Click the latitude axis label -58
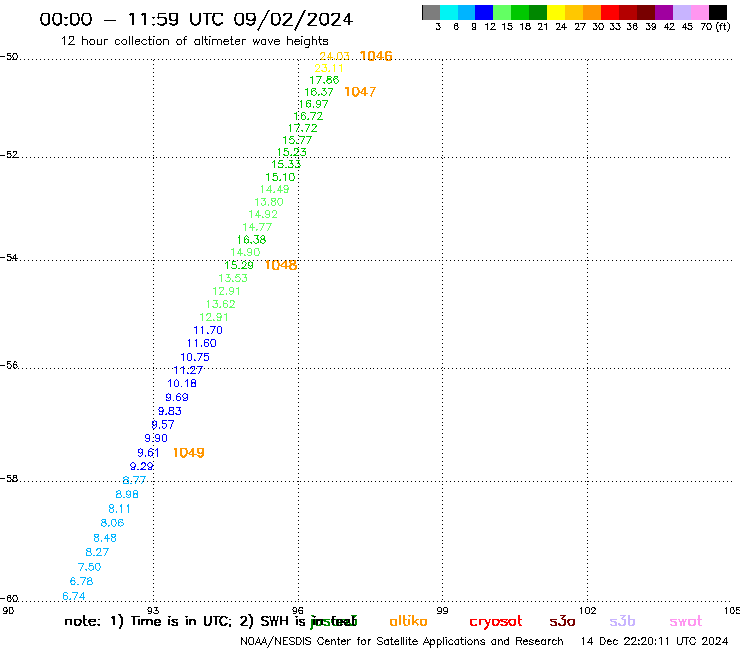740x650 pixels. click(x=9, y=479)
